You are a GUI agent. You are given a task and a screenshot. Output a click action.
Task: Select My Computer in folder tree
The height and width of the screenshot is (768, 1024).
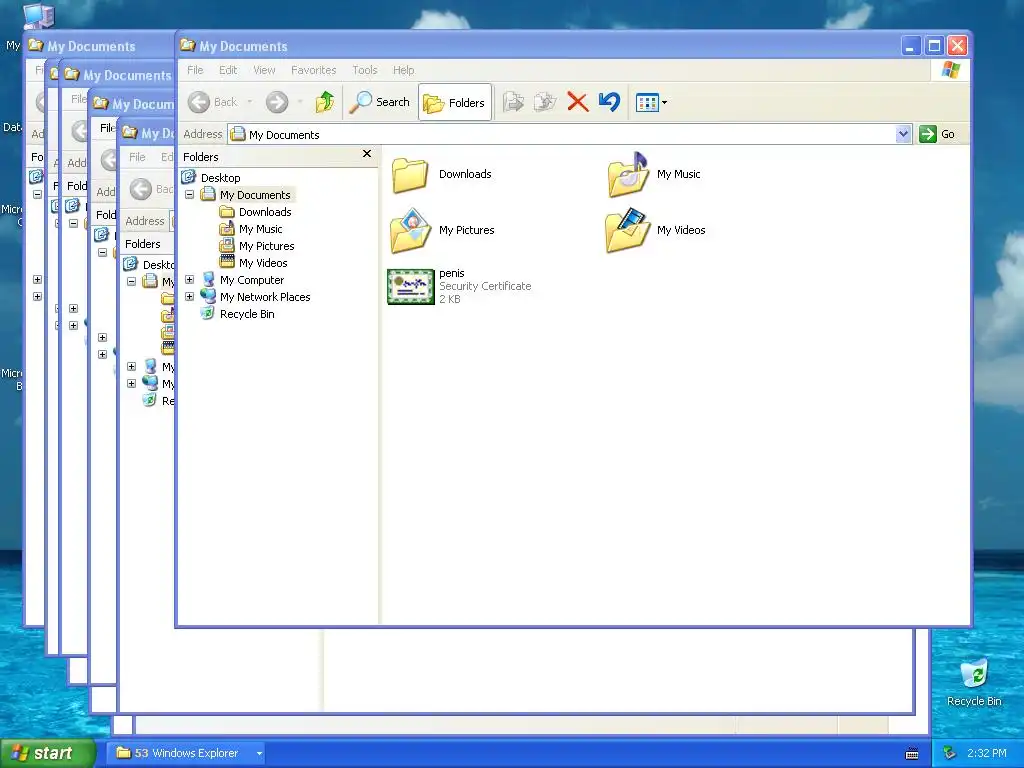click(x=251, y=280)
